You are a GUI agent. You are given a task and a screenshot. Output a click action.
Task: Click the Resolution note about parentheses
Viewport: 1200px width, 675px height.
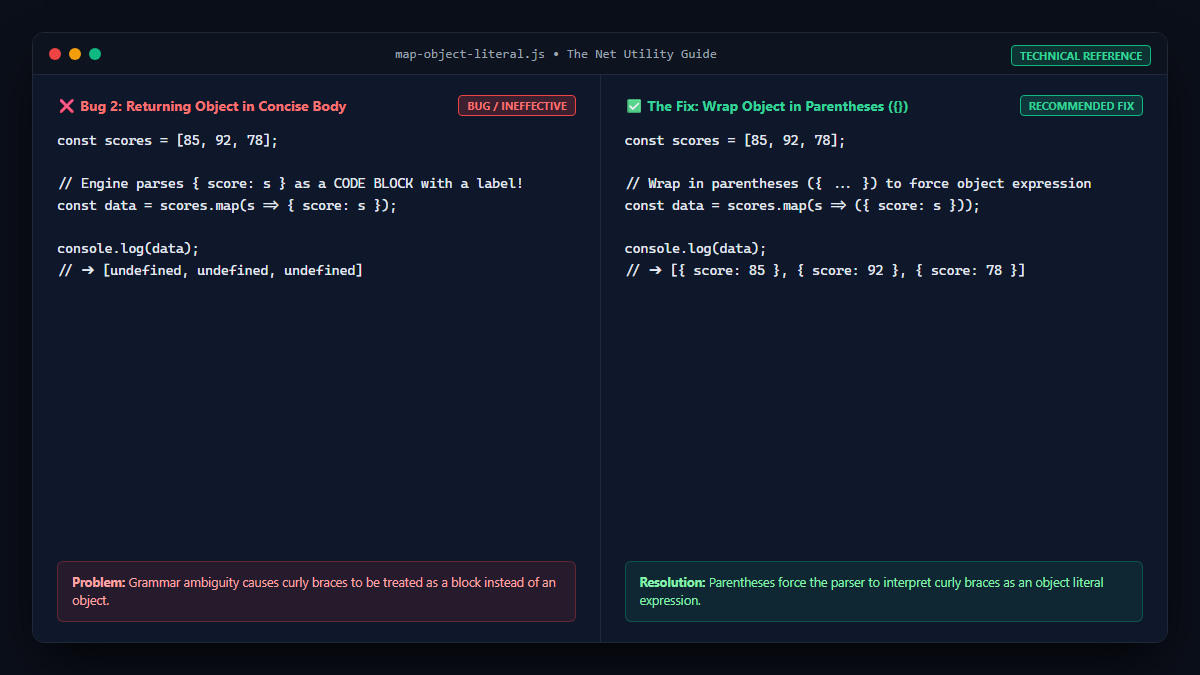point(884,591)
